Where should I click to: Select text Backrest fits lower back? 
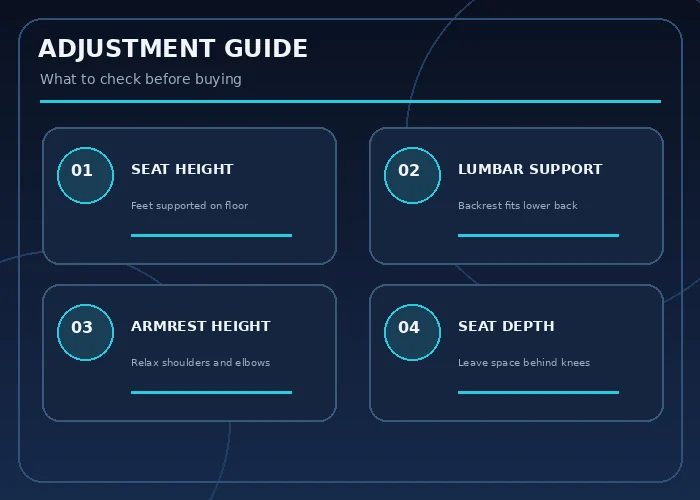[517, 205]
